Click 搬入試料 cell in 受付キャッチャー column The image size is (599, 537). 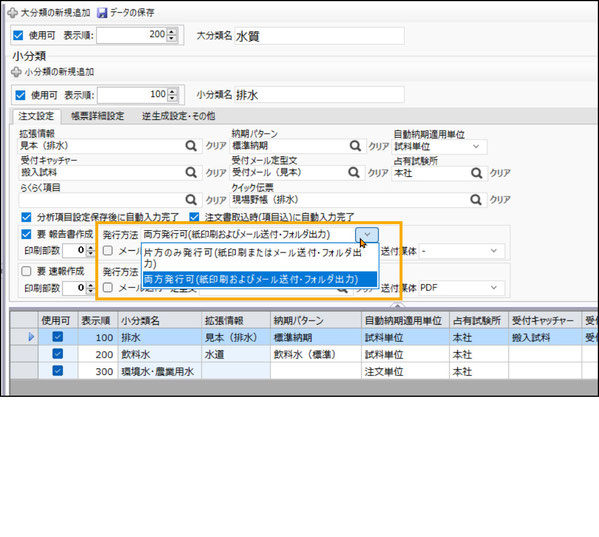(545, 337)
